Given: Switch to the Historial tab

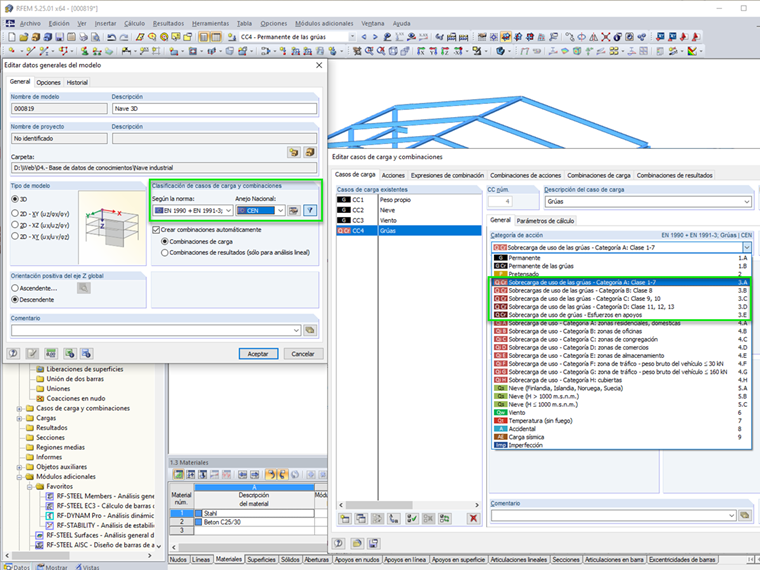Looking at the screenshot, I should (x=77, y=82).
